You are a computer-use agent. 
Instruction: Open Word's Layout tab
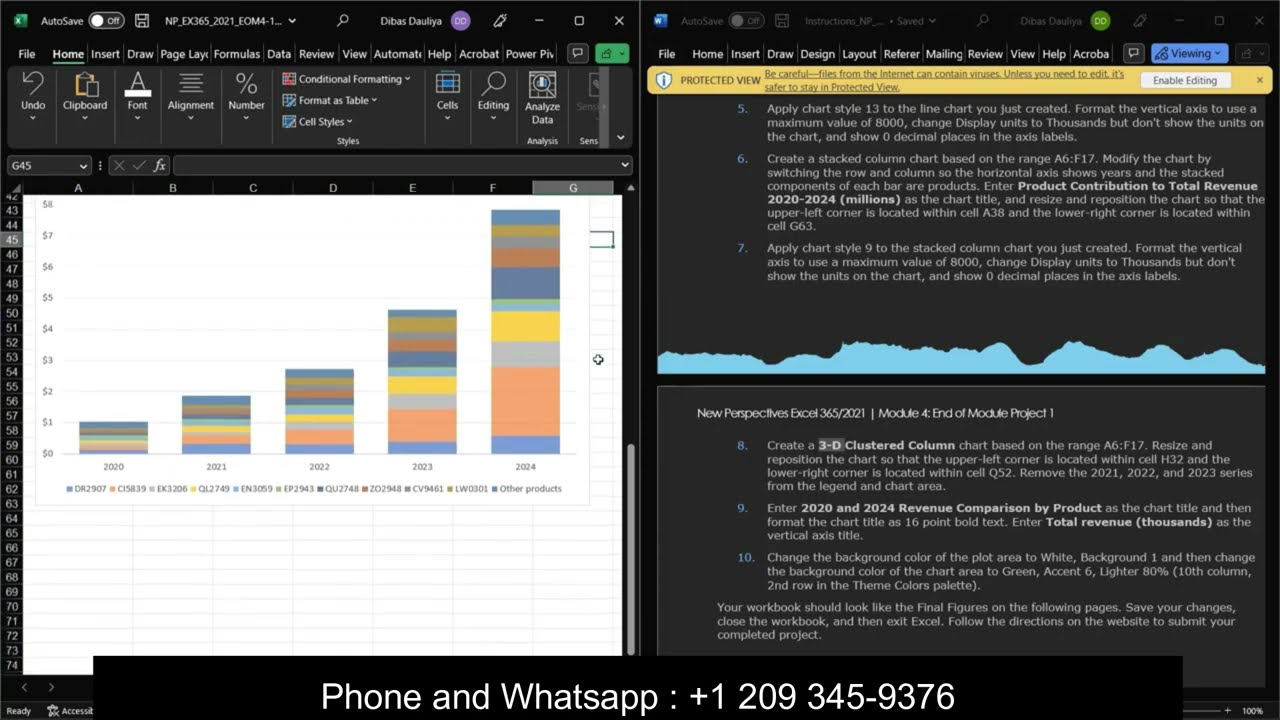pyautogui.click(x=859, y=54)
